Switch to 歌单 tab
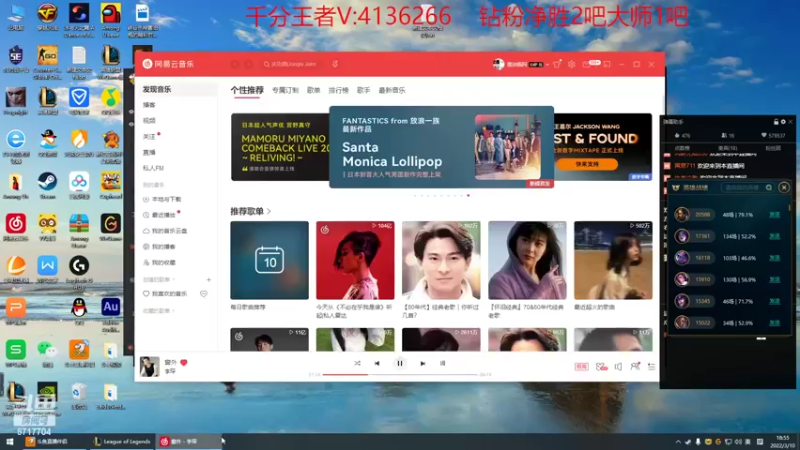 point(313,90)
